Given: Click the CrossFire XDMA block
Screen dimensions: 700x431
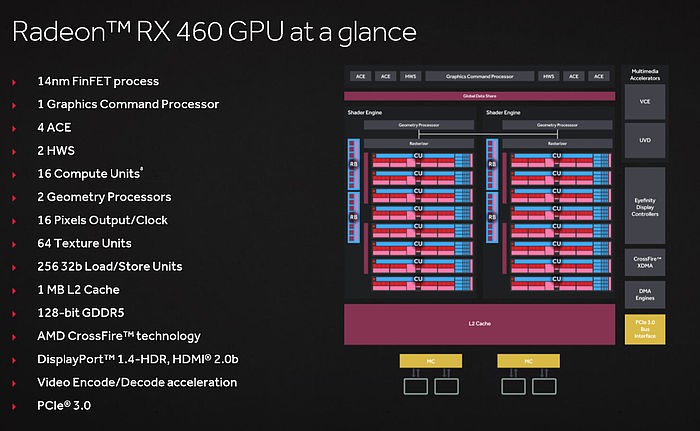Looking at the screenshot, I should pos(645,262).
